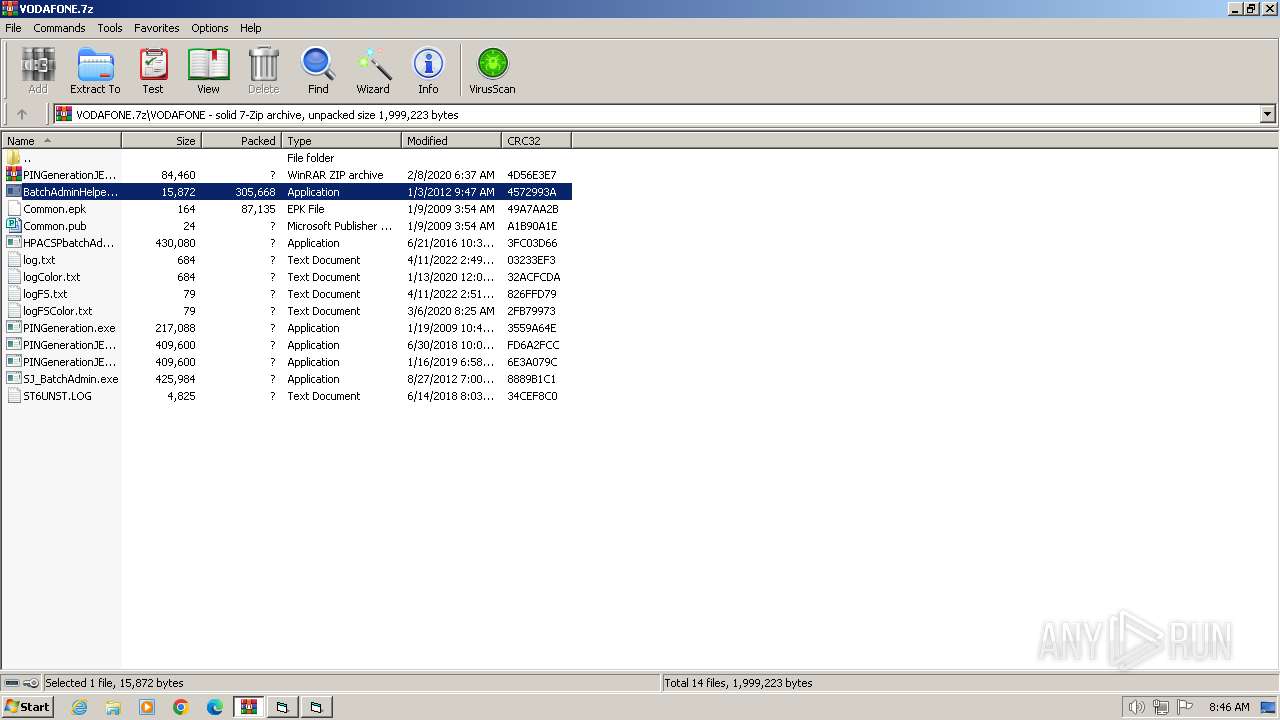Click the volume speaker tray icon

click(1136, 707)
